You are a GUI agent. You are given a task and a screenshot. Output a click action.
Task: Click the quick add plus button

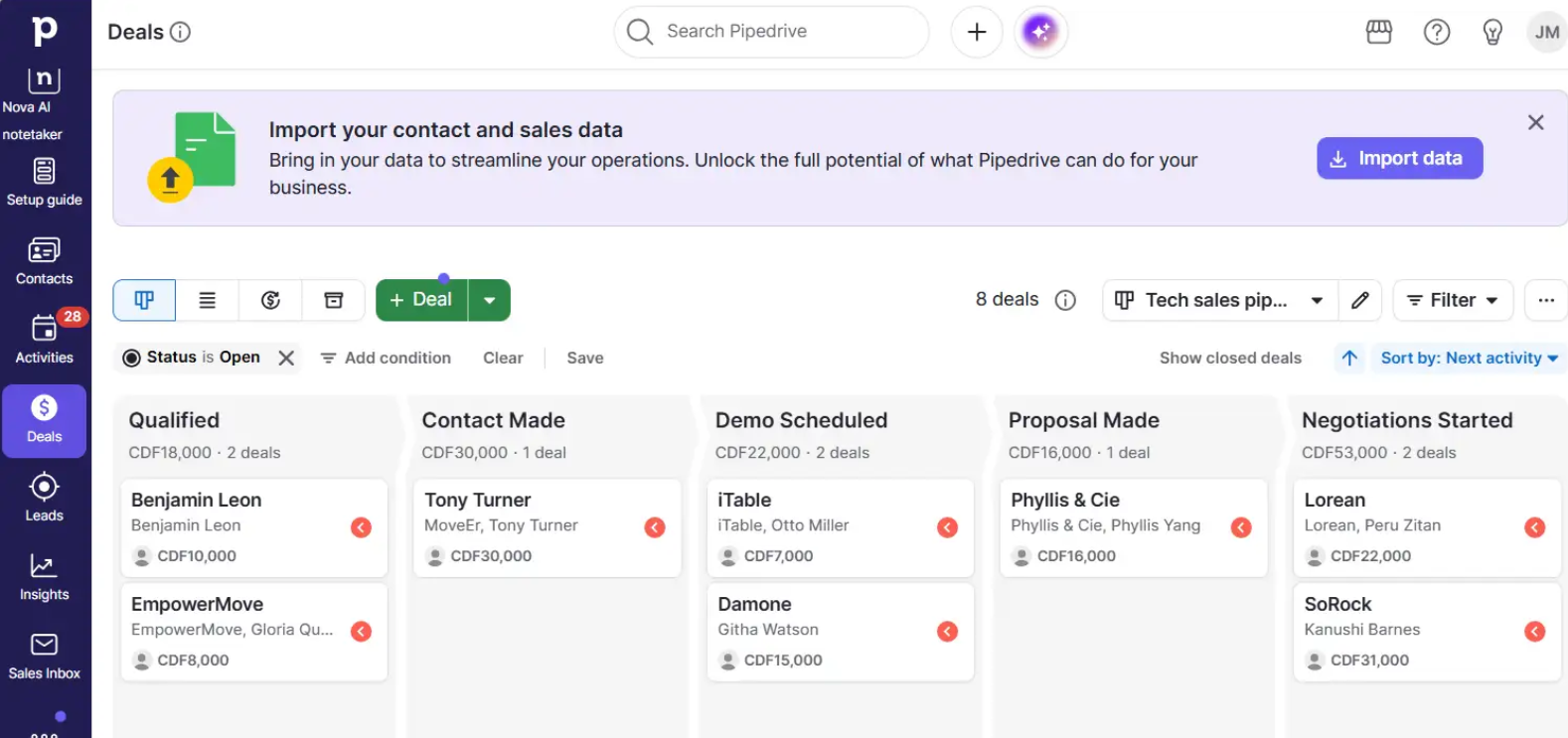point(977,32)
